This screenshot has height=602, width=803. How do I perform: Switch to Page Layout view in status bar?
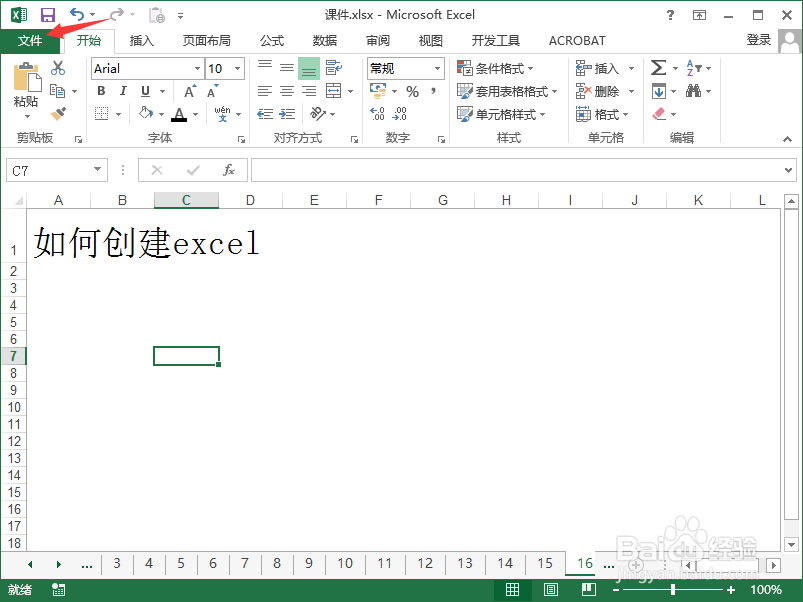(x=551, y=590)
